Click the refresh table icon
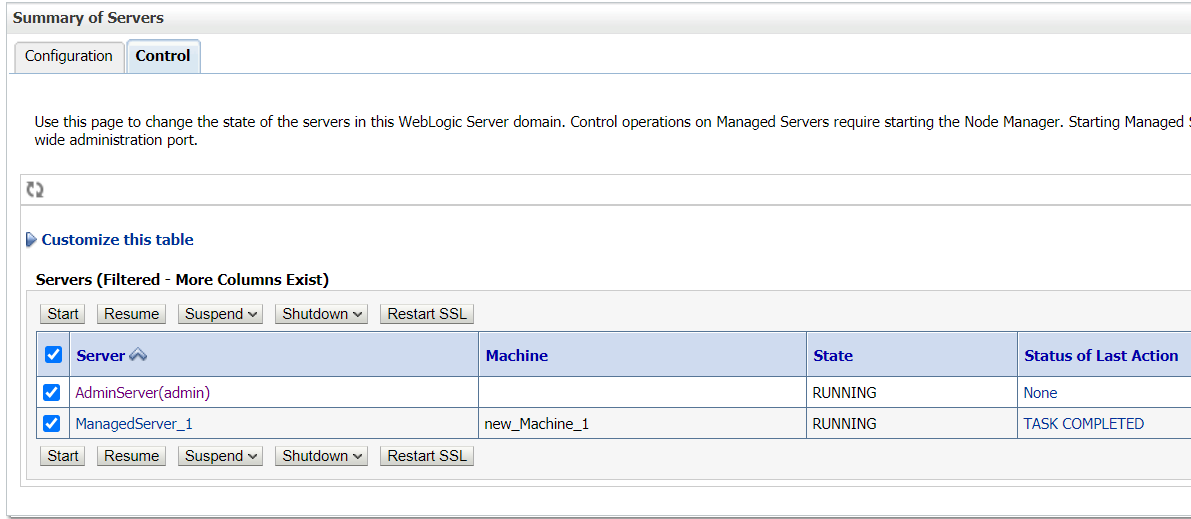Screen dimensions: 1191x519 coord(35,190)
